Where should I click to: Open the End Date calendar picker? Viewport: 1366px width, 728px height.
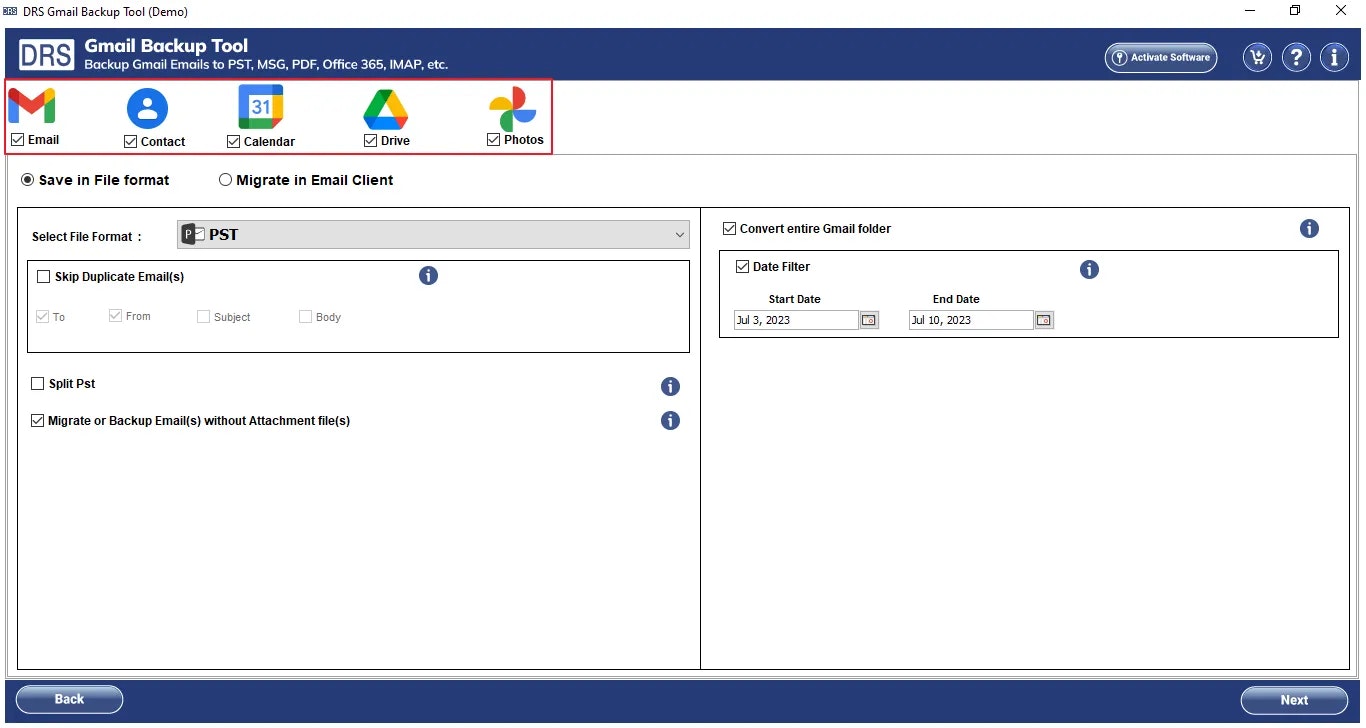coord(1044,320)
